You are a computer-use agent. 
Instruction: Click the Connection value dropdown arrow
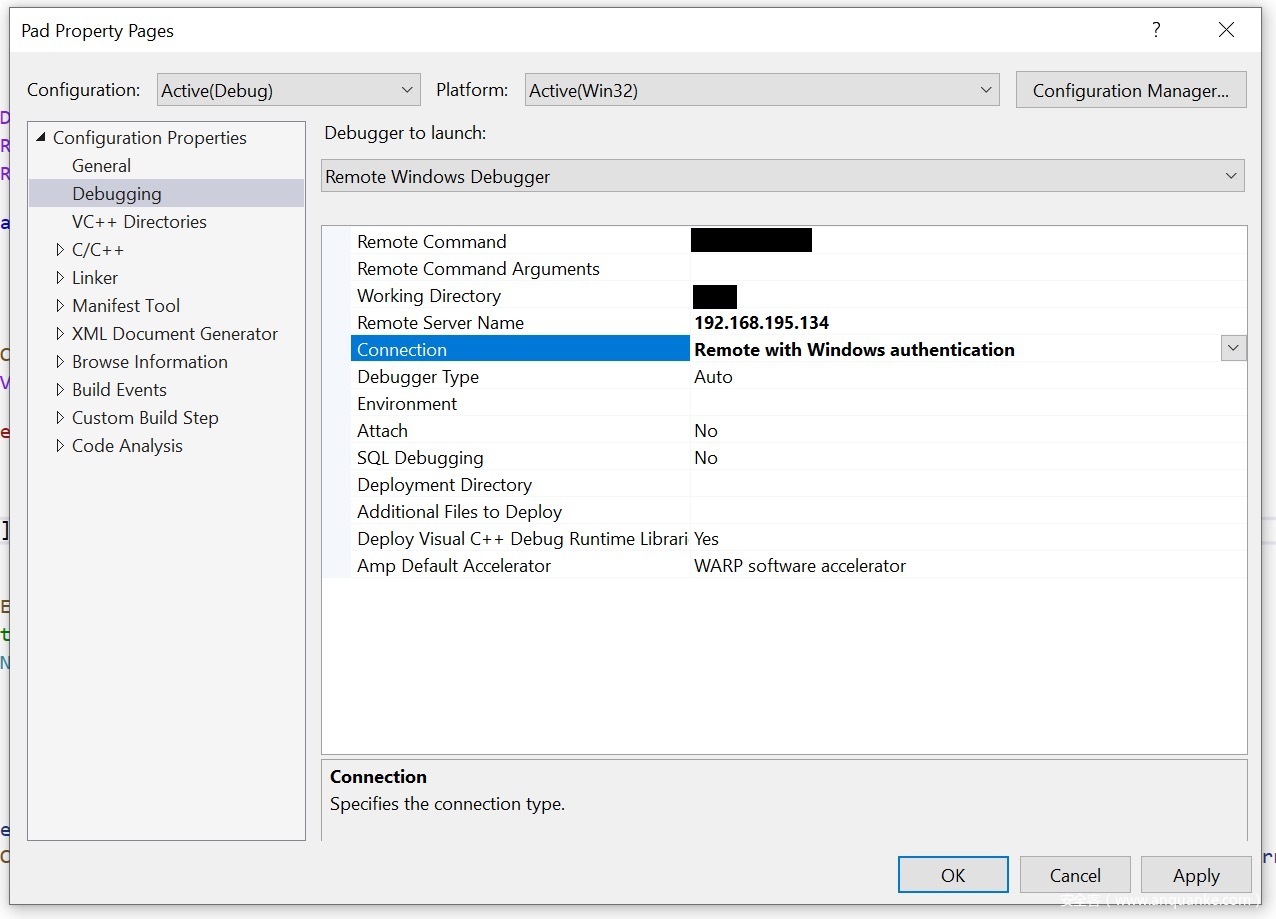pos(1233,348)
